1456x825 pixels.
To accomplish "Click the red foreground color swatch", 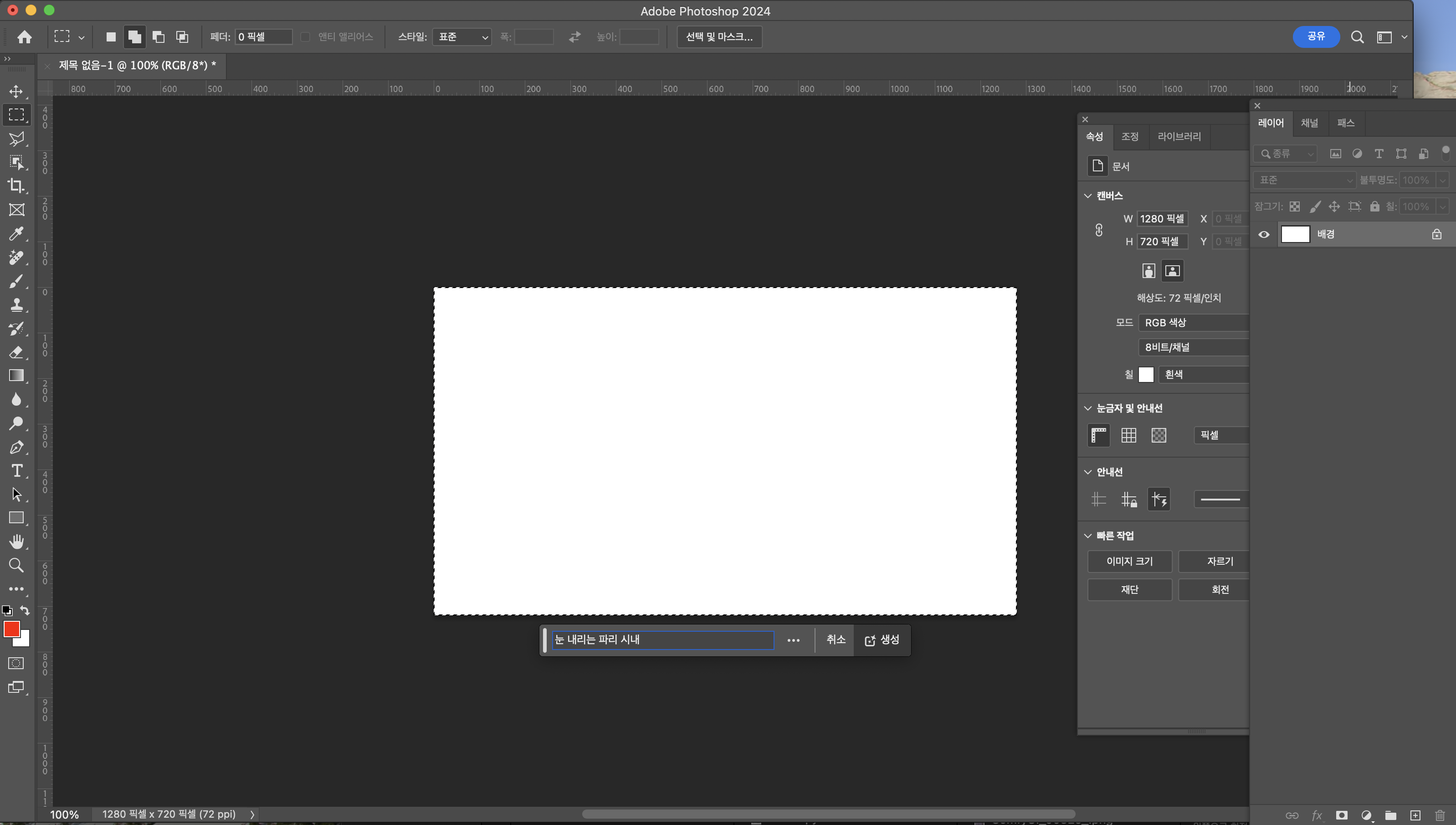I will pyautogui.click(x=11, y=629).
